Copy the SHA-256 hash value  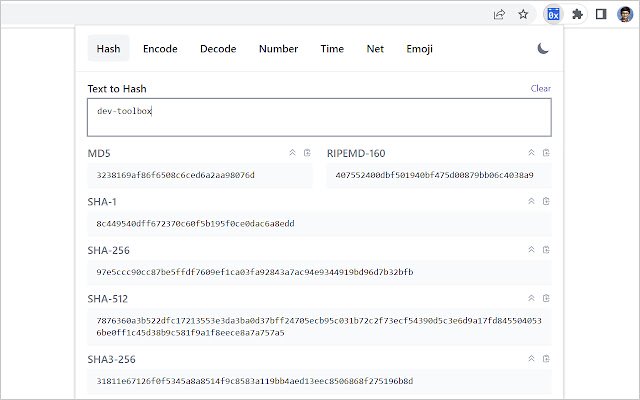546,249
